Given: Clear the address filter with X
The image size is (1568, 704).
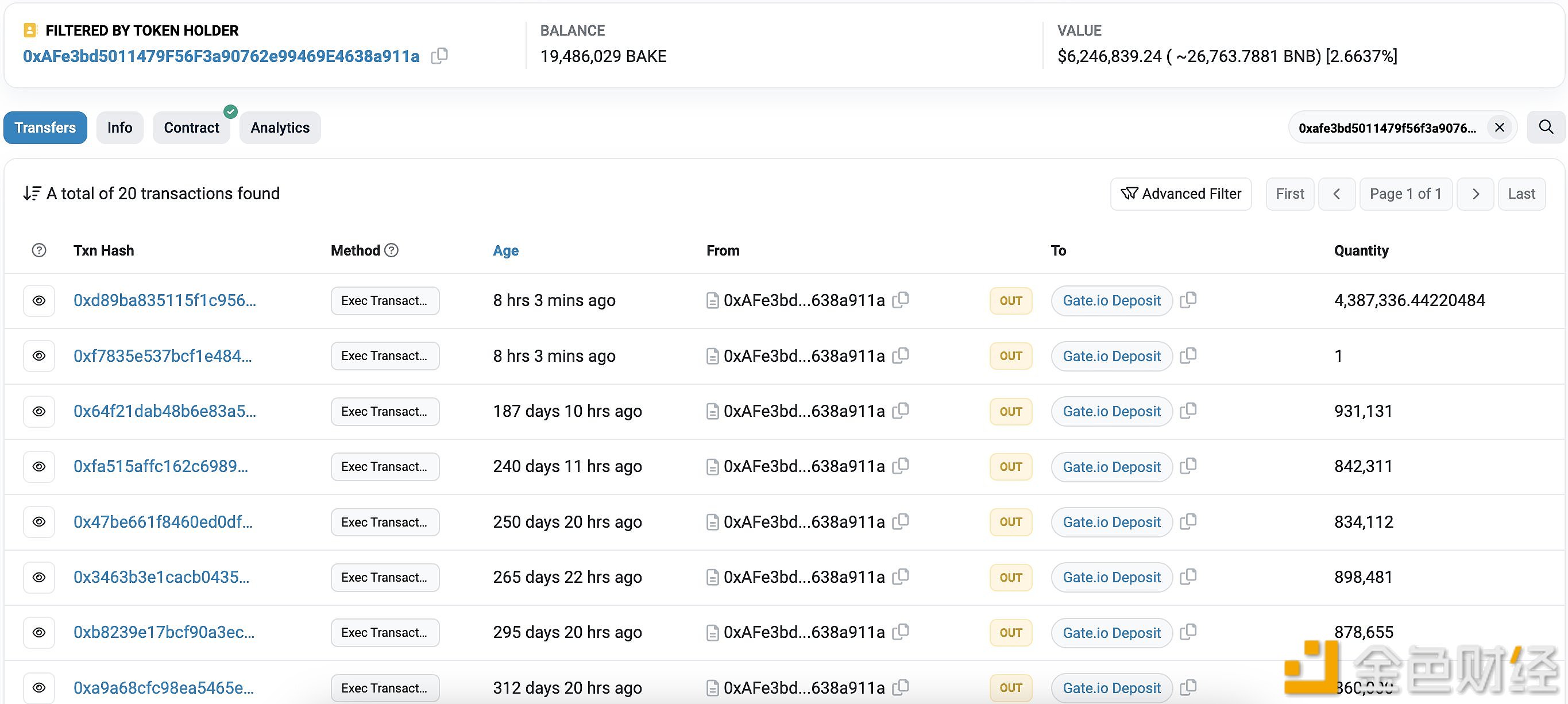Looking at the screenshot, I should (1499, 128).
